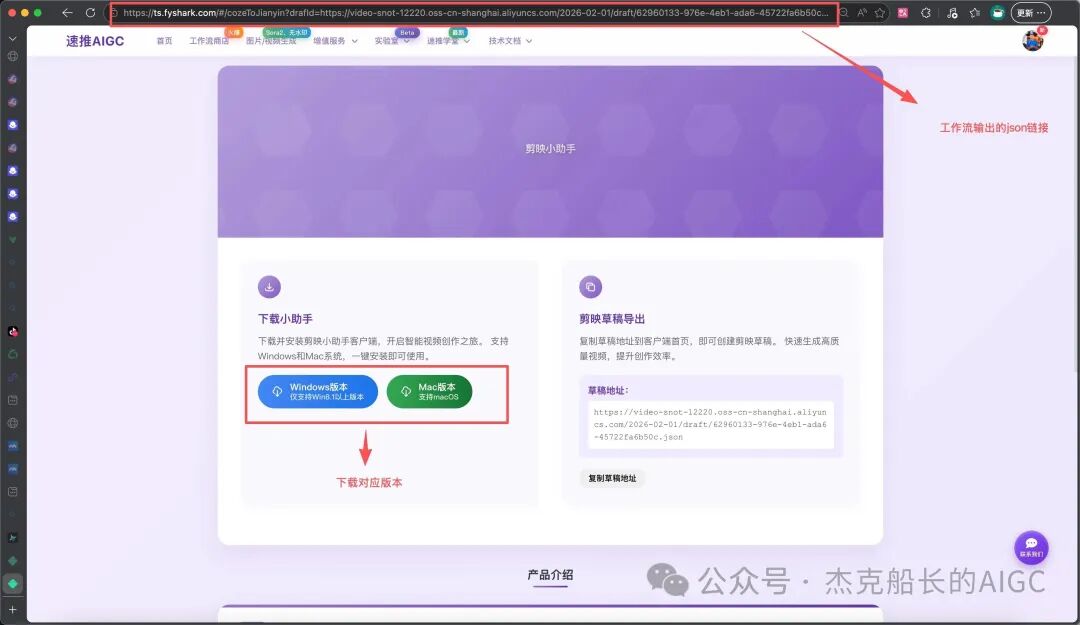Open 工作流商店 in the navigation

point(209,41)
